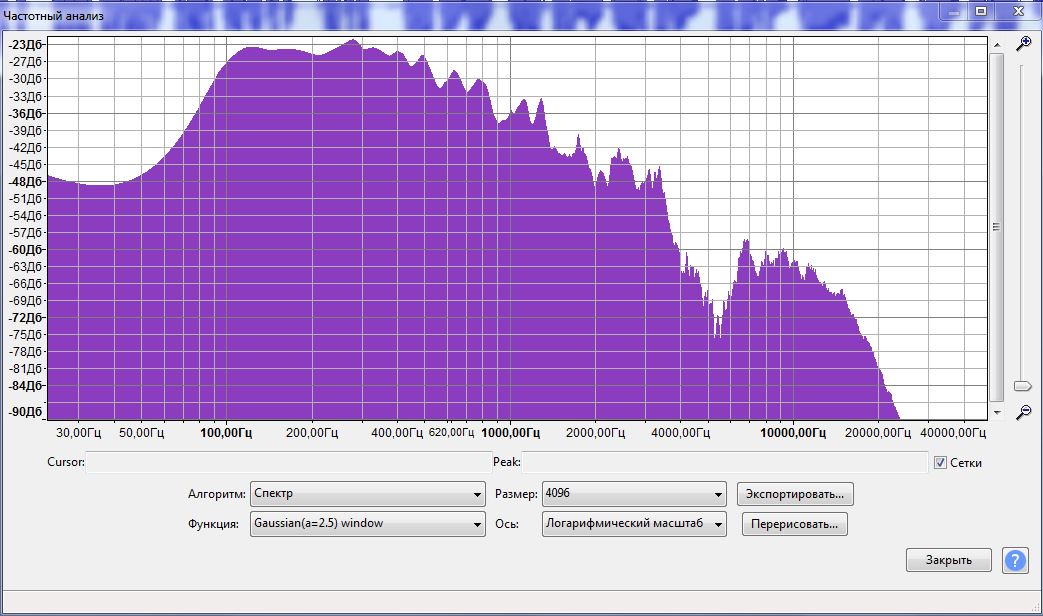Maximize the Частотный анализ window
The height and width of the screenshot is (616, 1043).
(981, 11)
